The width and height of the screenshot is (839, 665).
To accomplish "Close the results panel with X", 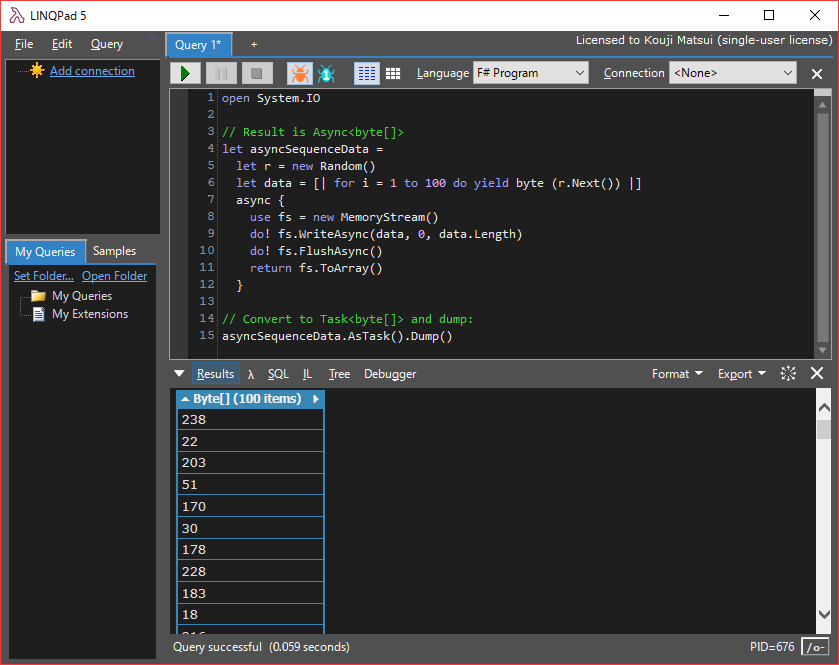I will [817, 373].
